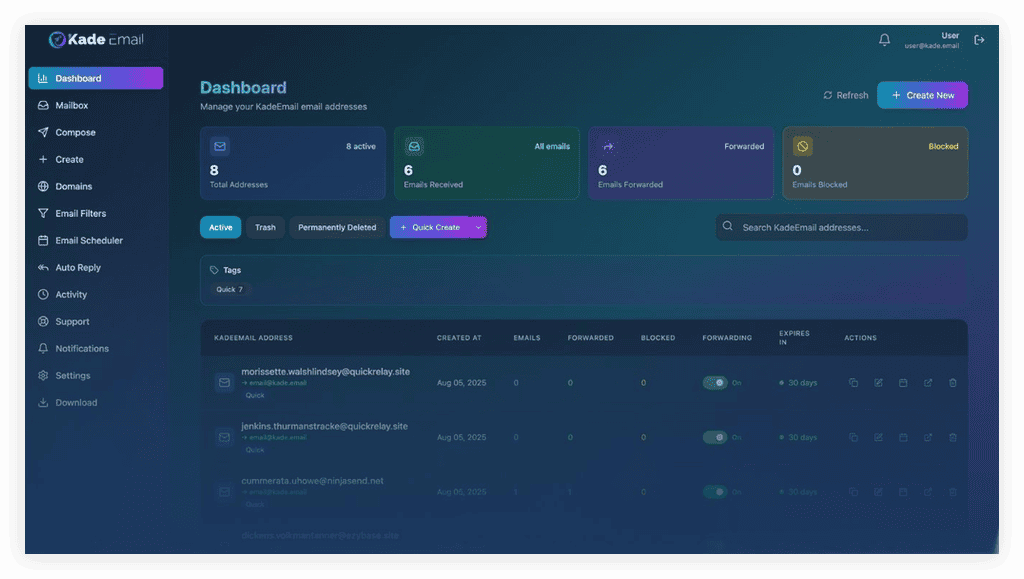
Task: Focus the Search KadeEmail addresses field
Action: click(842, 227)
